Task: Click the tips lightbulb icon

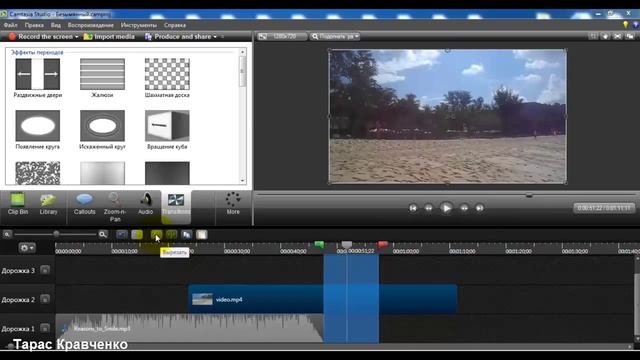Action: point(625,24)
